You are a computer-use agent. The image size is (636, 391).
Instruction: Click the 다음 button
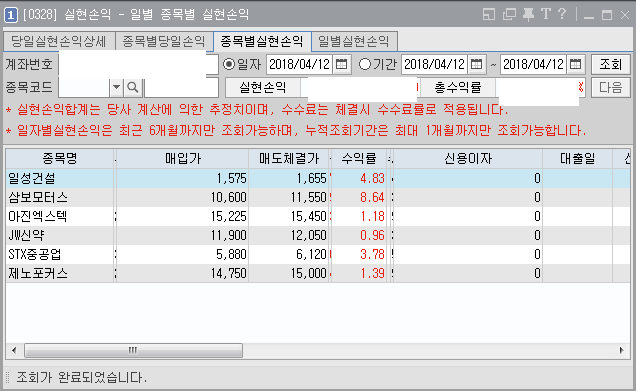(610, 87)
